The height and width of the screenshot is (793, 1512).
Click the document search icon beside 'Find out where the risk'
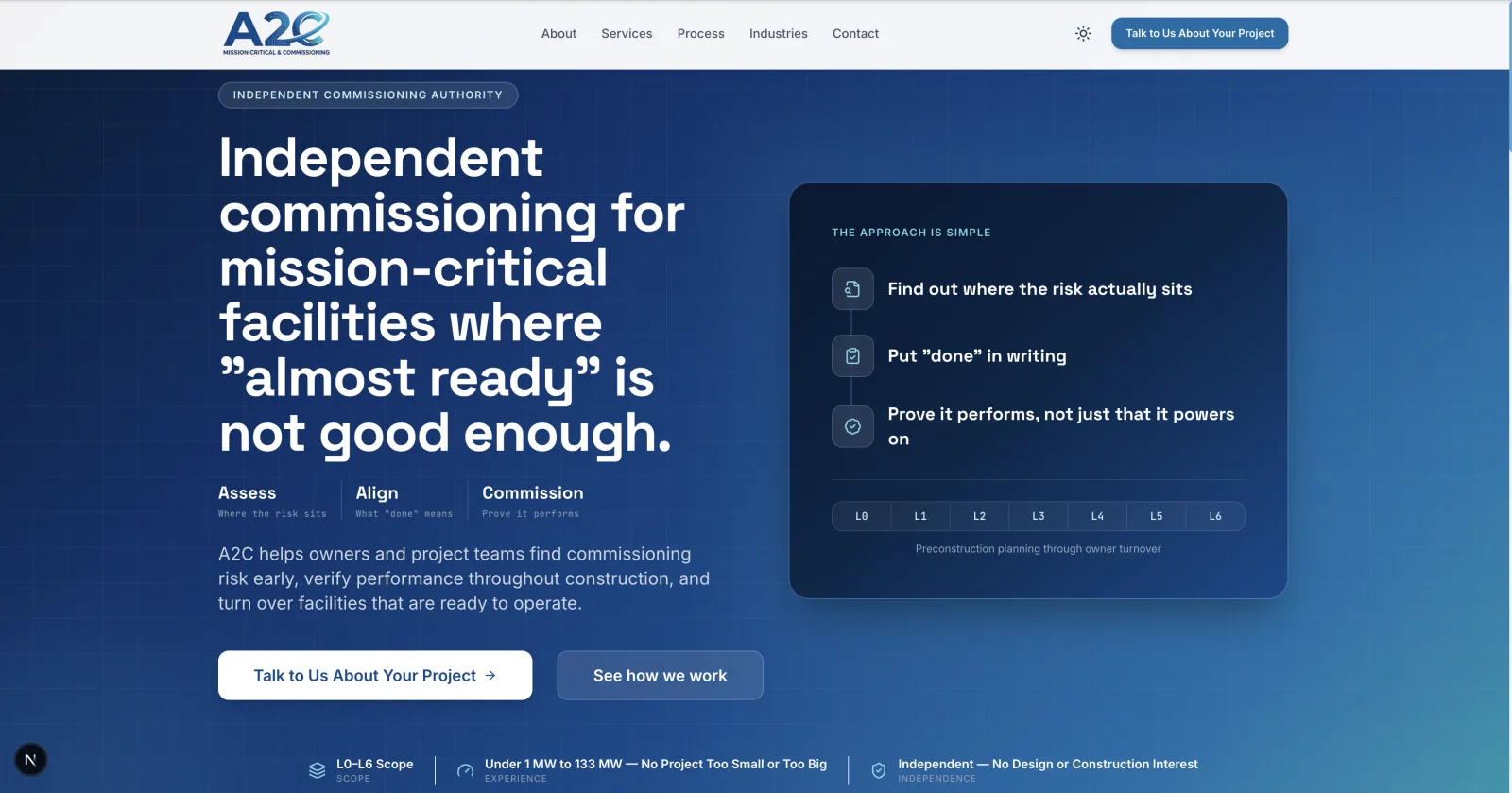coord(852,289)
